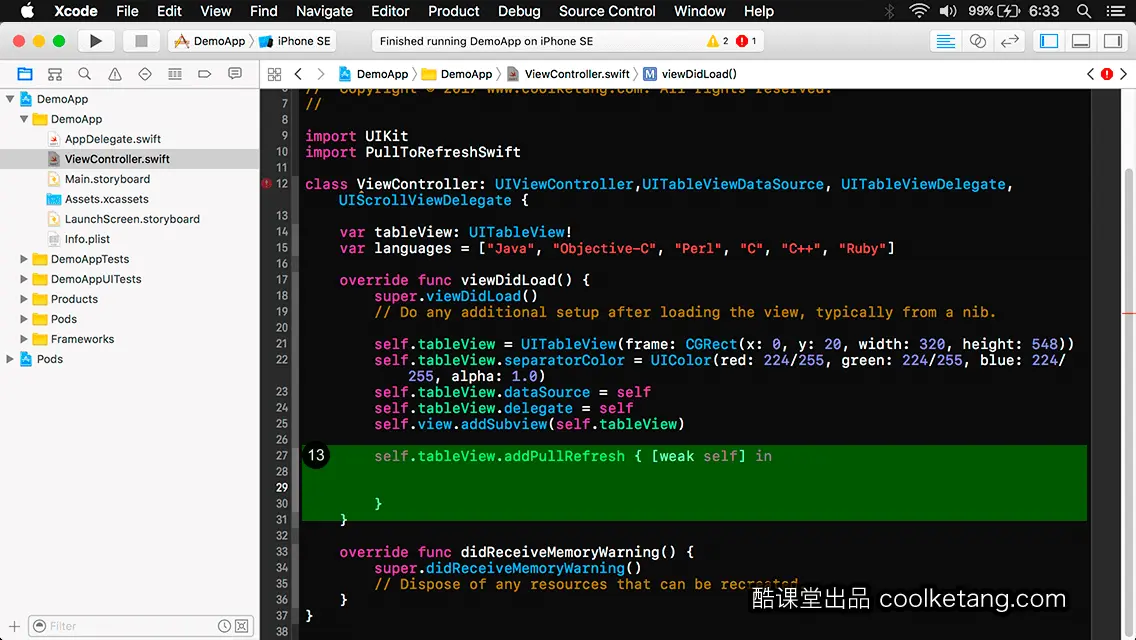This screenshot has width=1136, height=640.
Task: Add a new file with plus button
Action: [x=14, y=626]
